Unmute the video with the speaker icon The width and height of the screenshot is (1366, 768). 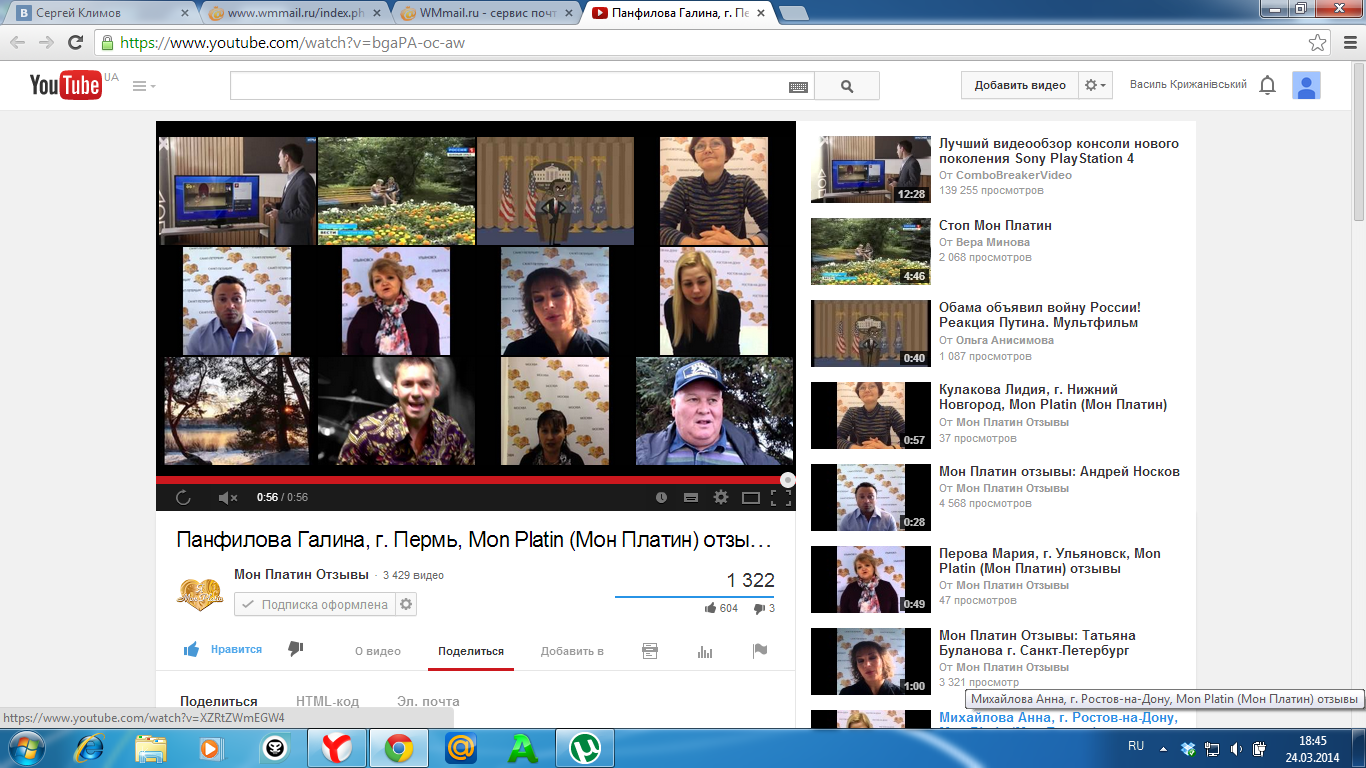pos(228,497)
